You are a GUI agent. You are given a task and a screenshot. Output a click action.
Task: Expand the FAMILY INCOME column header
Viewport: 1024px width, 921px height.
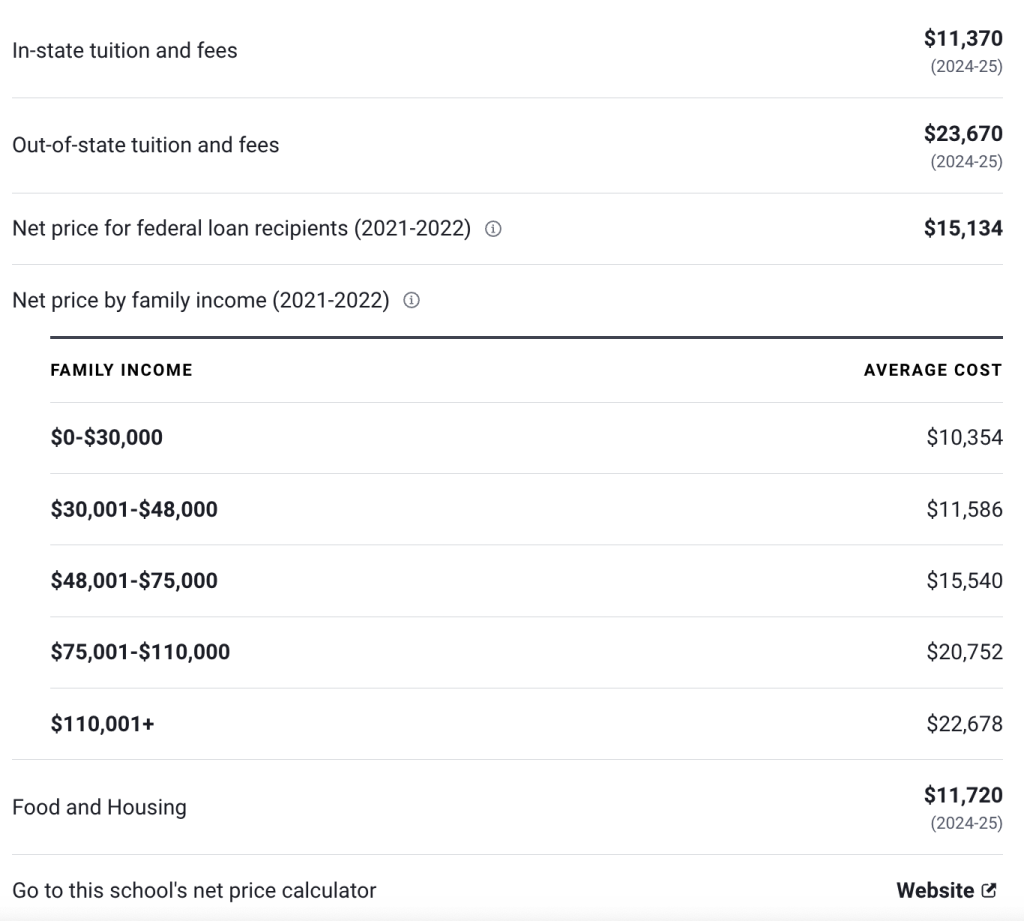tap(121, 369)
